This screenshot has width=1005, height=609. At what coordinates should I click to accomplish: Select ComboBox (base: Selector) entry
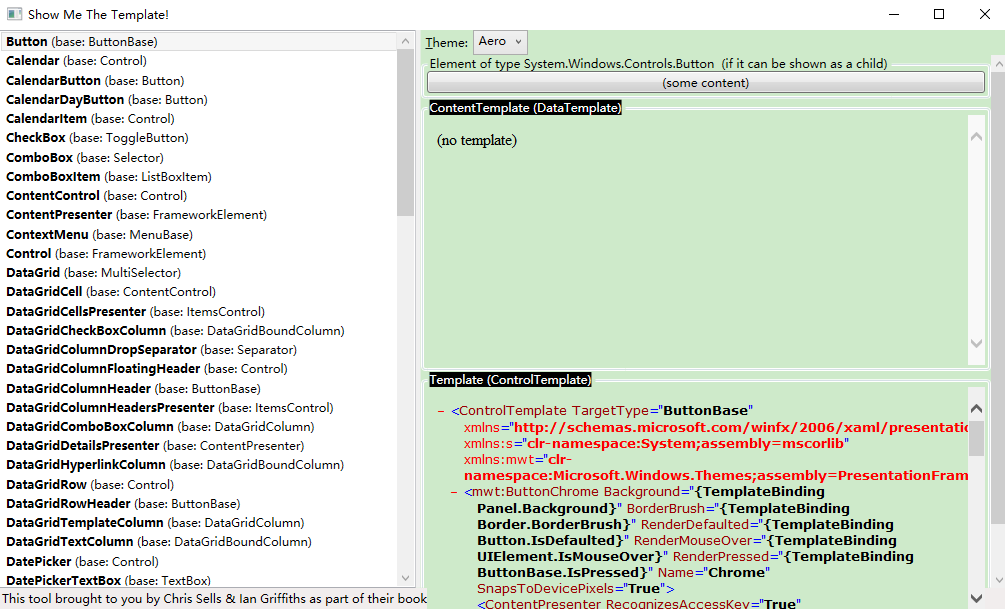[x=199, y=157]
